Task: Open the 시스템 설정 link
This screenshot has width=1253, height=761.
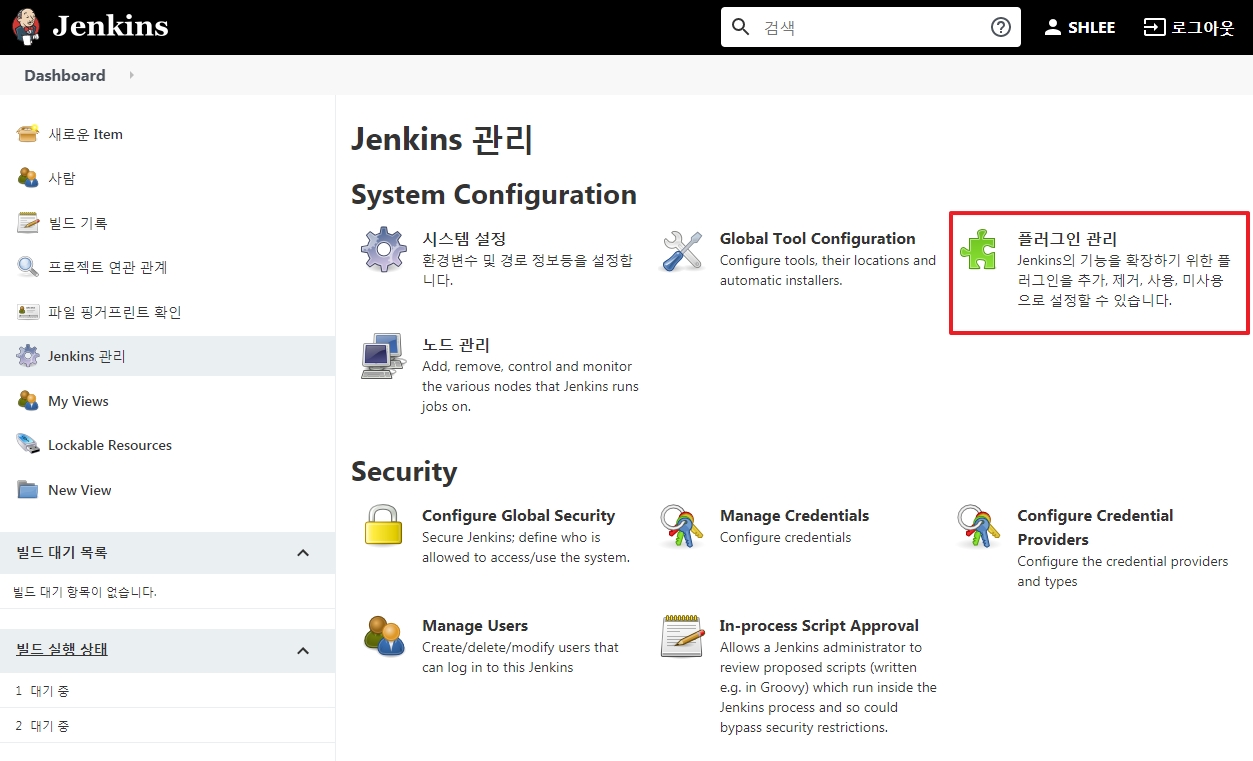Action: point(464,239)
